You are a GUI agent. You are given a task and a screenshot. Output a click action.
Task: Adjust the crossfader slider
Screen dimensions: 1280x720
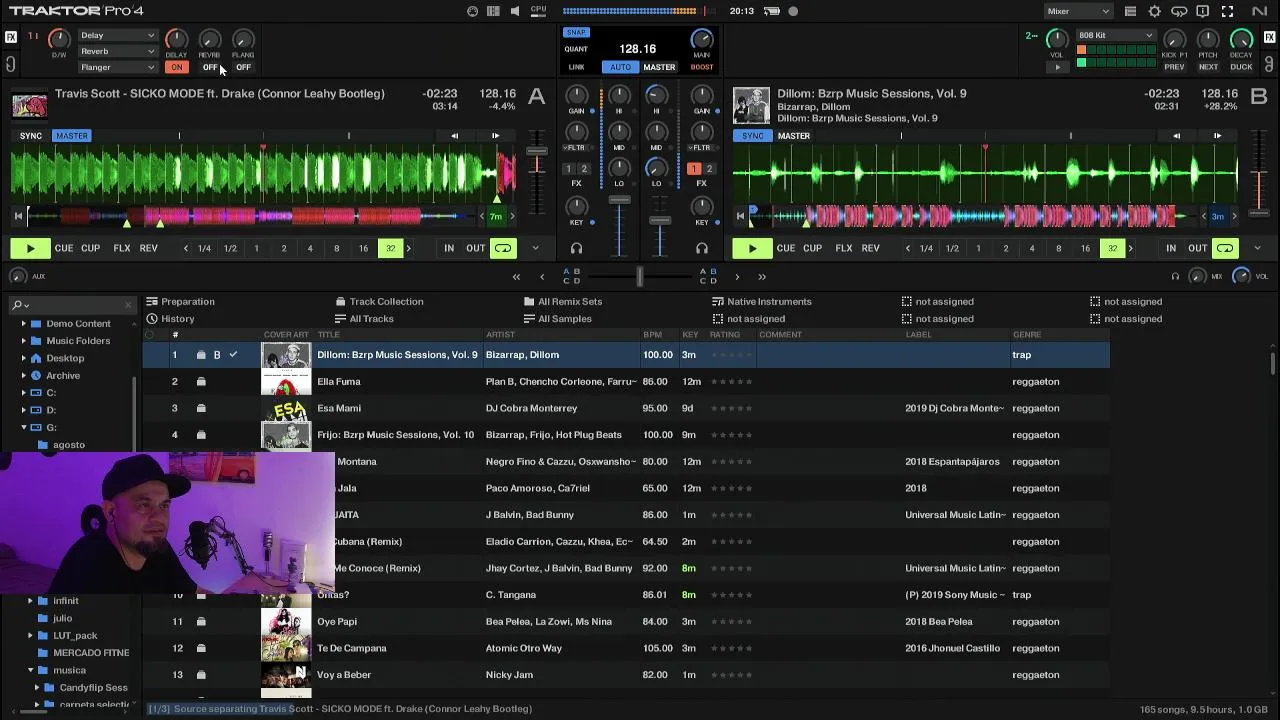point(639,277)
